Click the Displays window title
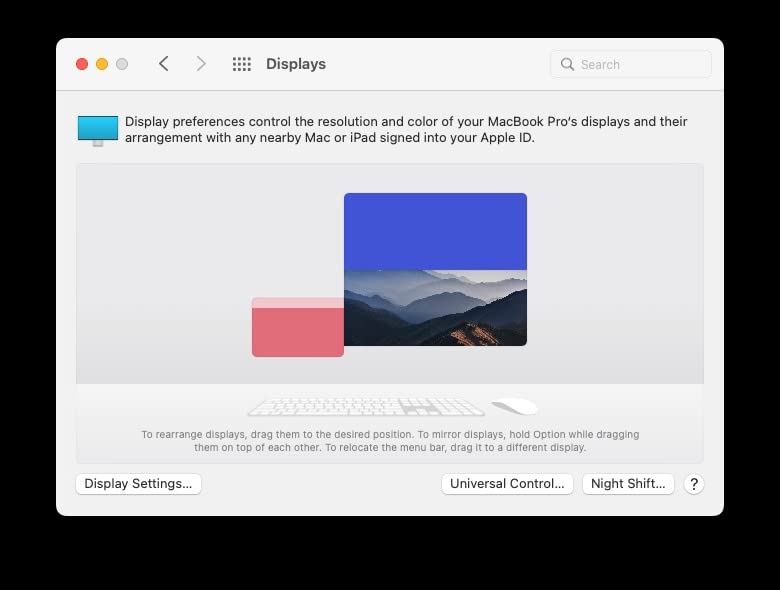 coord(296,64)
